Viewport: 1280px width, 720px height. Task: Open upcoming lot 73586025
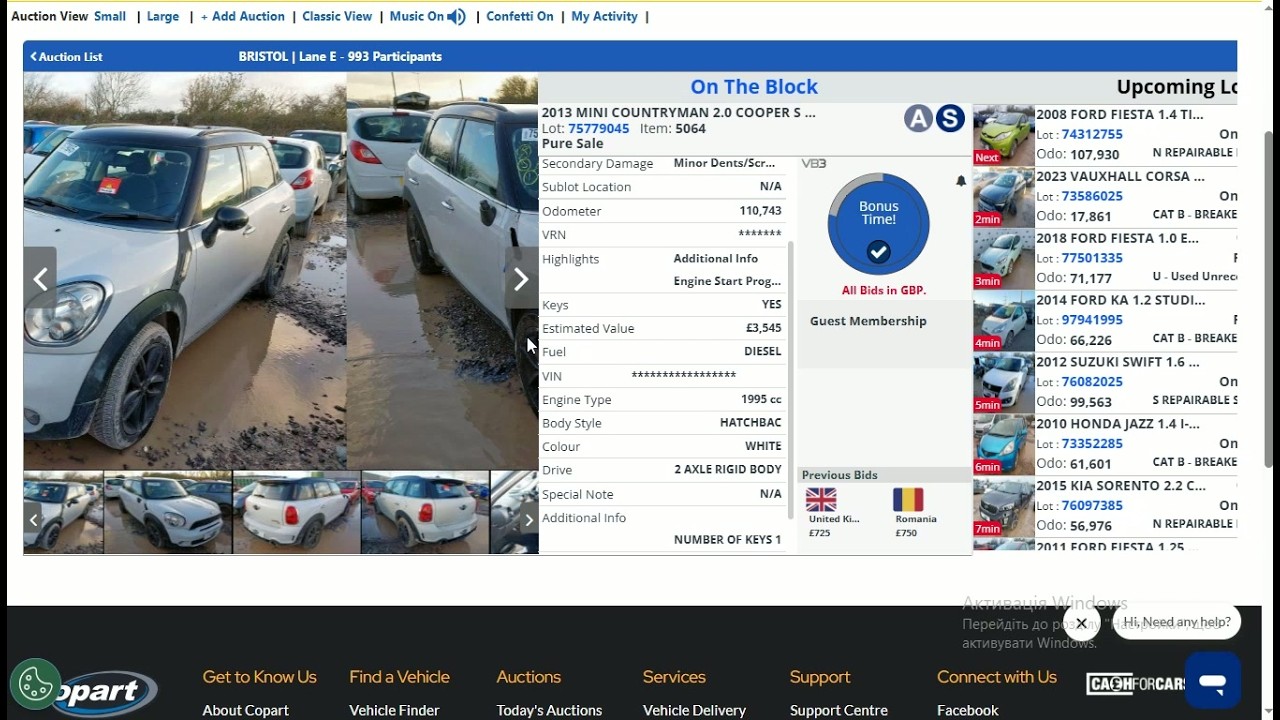coord(1092,196)
